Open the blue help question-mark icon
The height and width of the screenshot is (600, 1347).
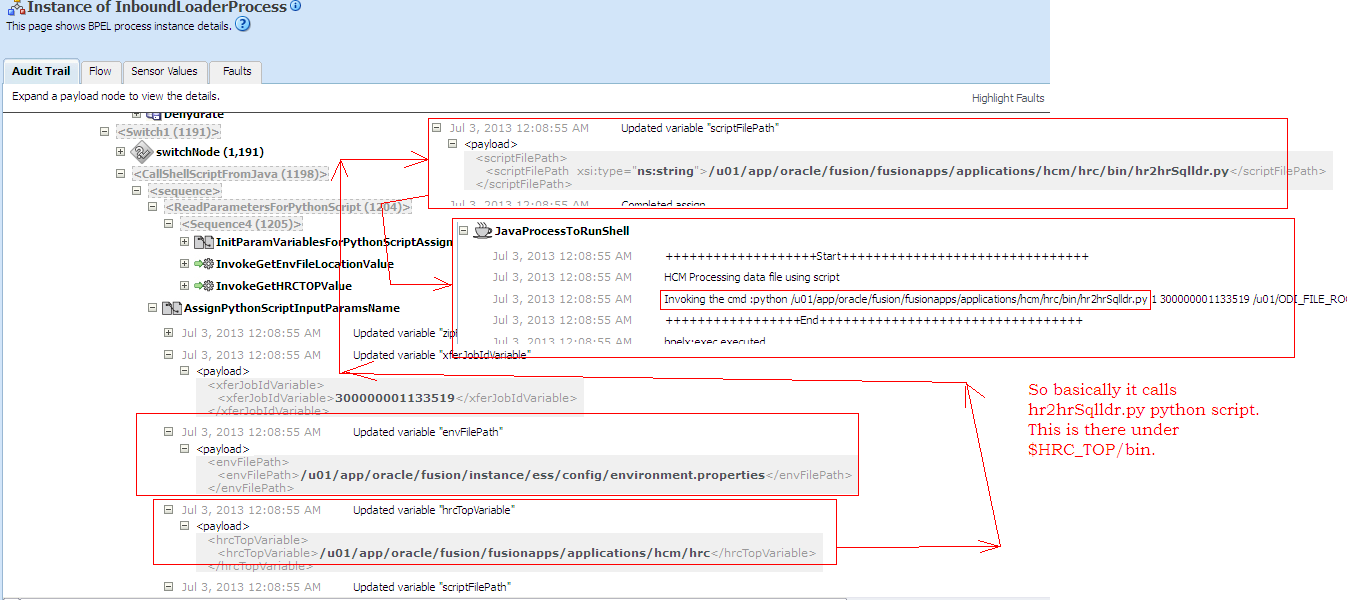241,25
